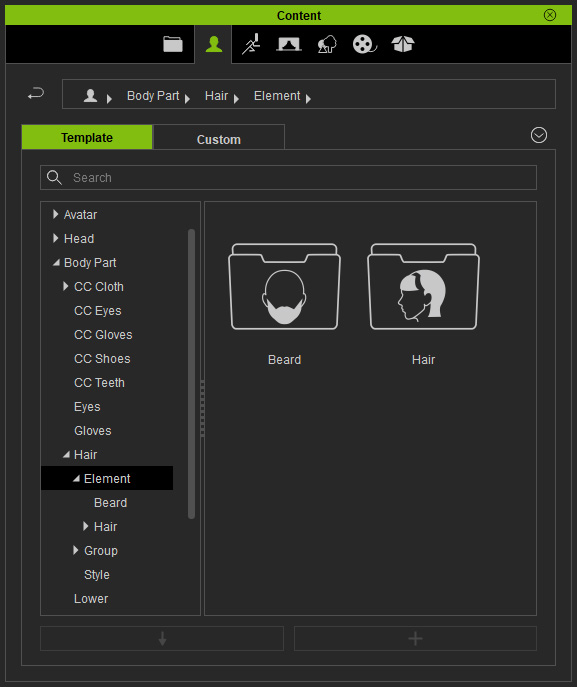Viewport: 577px width, 687px height.
Task: Select the Actor avatar content tab
Action: click(x=213, y=44)
